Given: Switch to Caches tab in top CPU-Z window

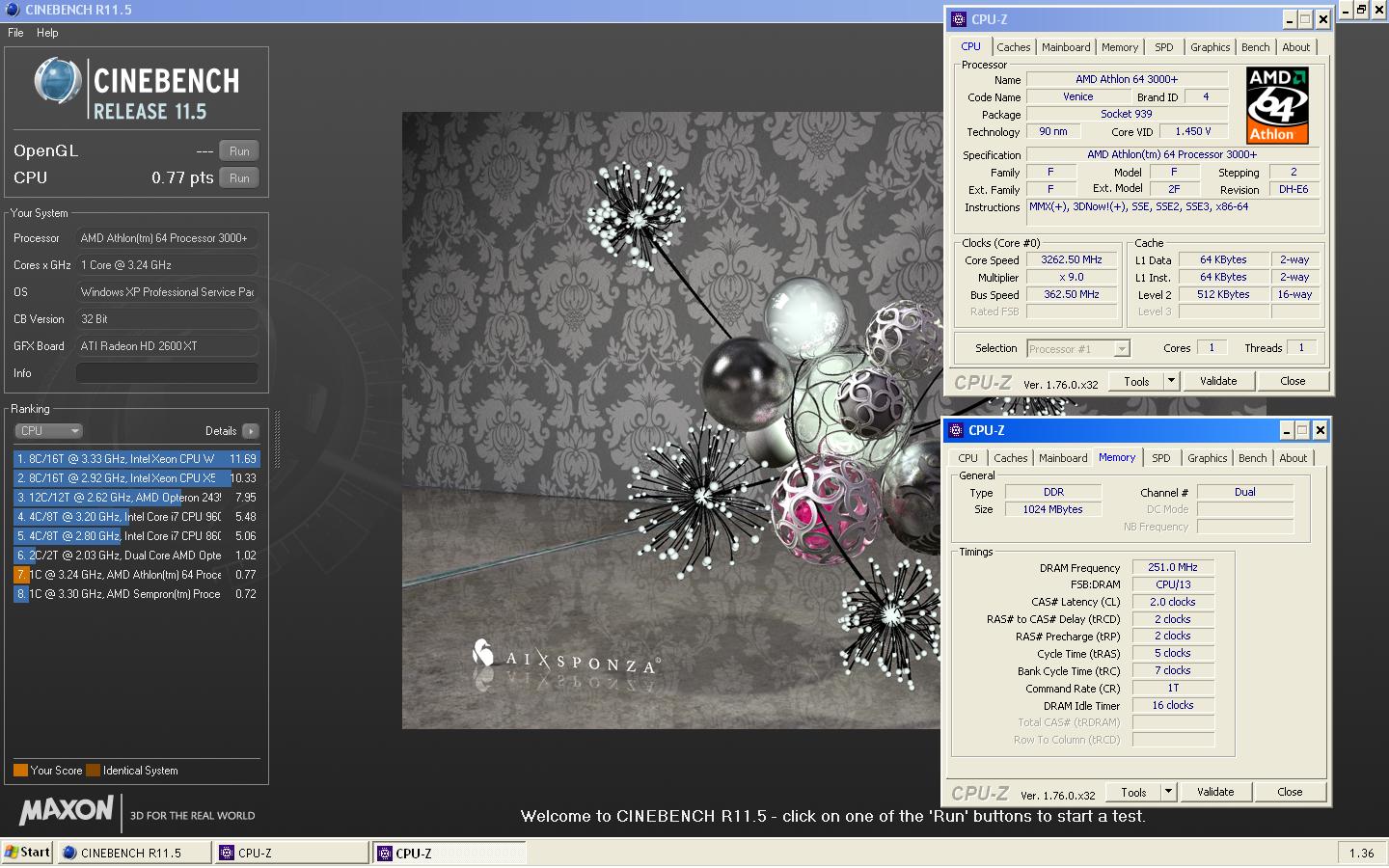Looking at the screenshot, I should tap(1013, 47).
